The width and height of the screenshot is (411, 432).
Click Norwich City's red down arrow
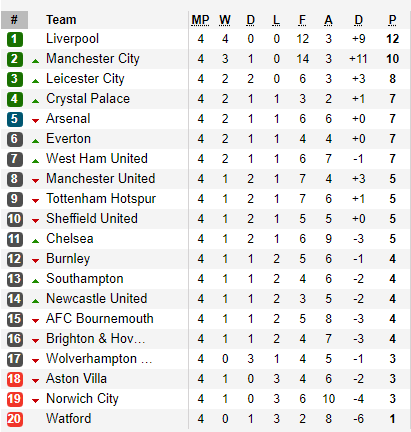(35, 401)
